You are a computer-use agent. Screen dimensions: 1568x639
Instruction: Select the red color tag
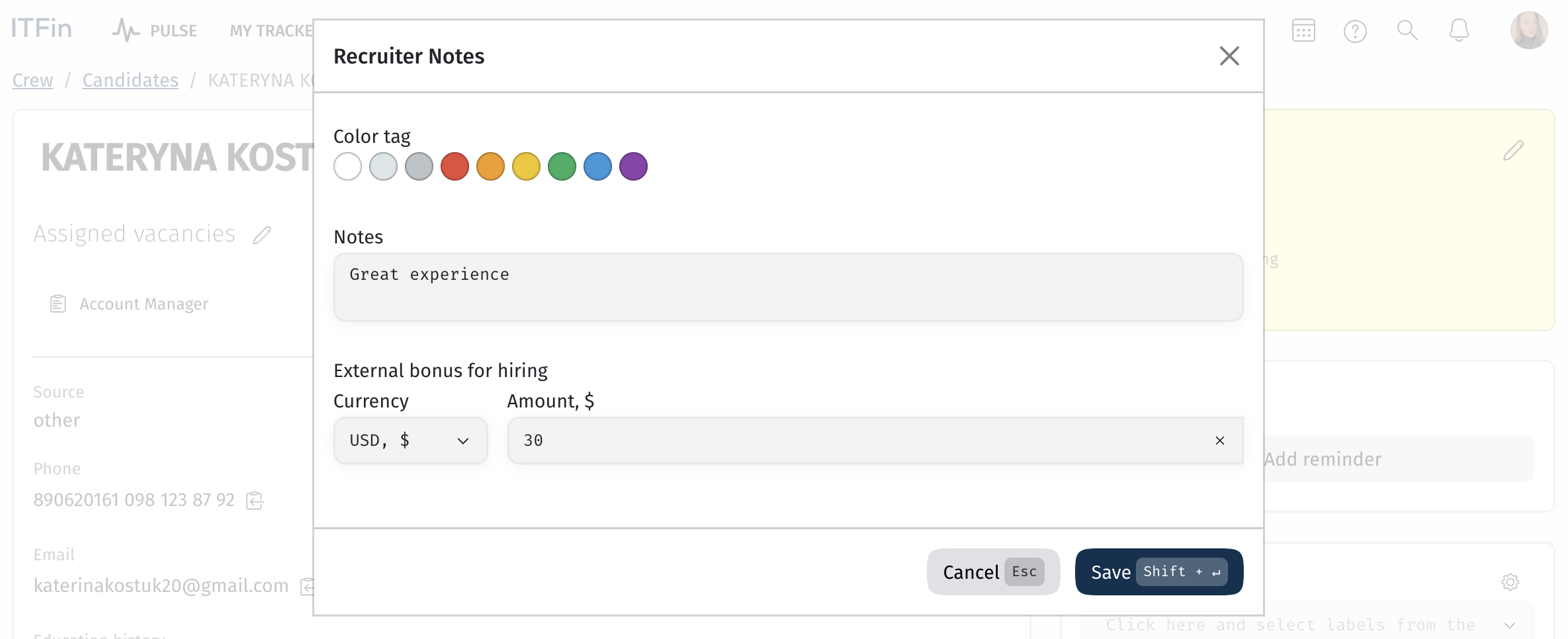[x=455, y=166]
